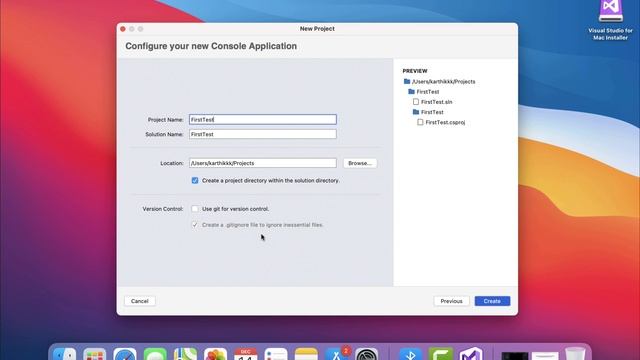Open Messages from the Dock
The width and height of the screenshot is (640, 360).
(x=155, y=354)
